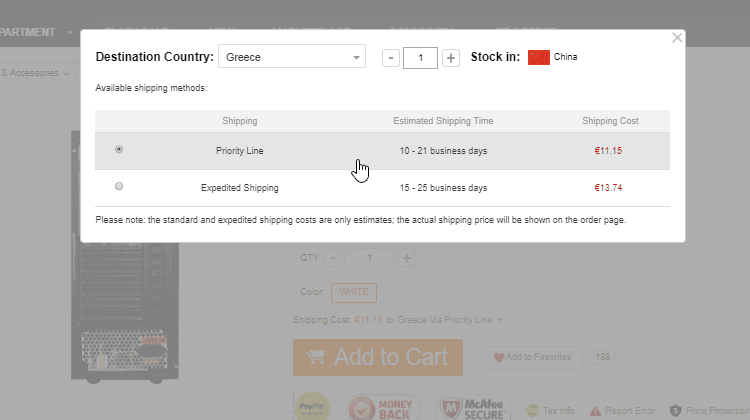
Task: Close the shipping methods popup
Action: [x=677, y=38]
